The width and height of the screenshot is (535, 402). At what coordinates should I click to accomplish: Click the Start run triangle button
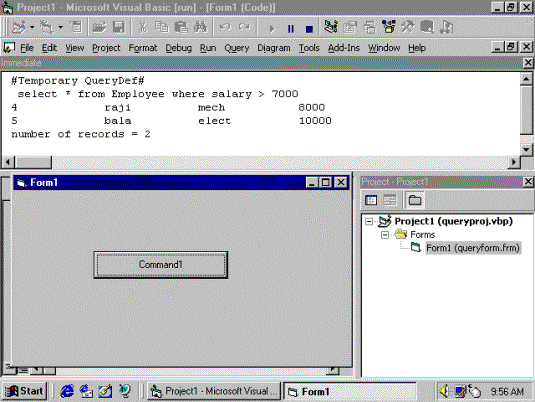click(x=272, y=28)
